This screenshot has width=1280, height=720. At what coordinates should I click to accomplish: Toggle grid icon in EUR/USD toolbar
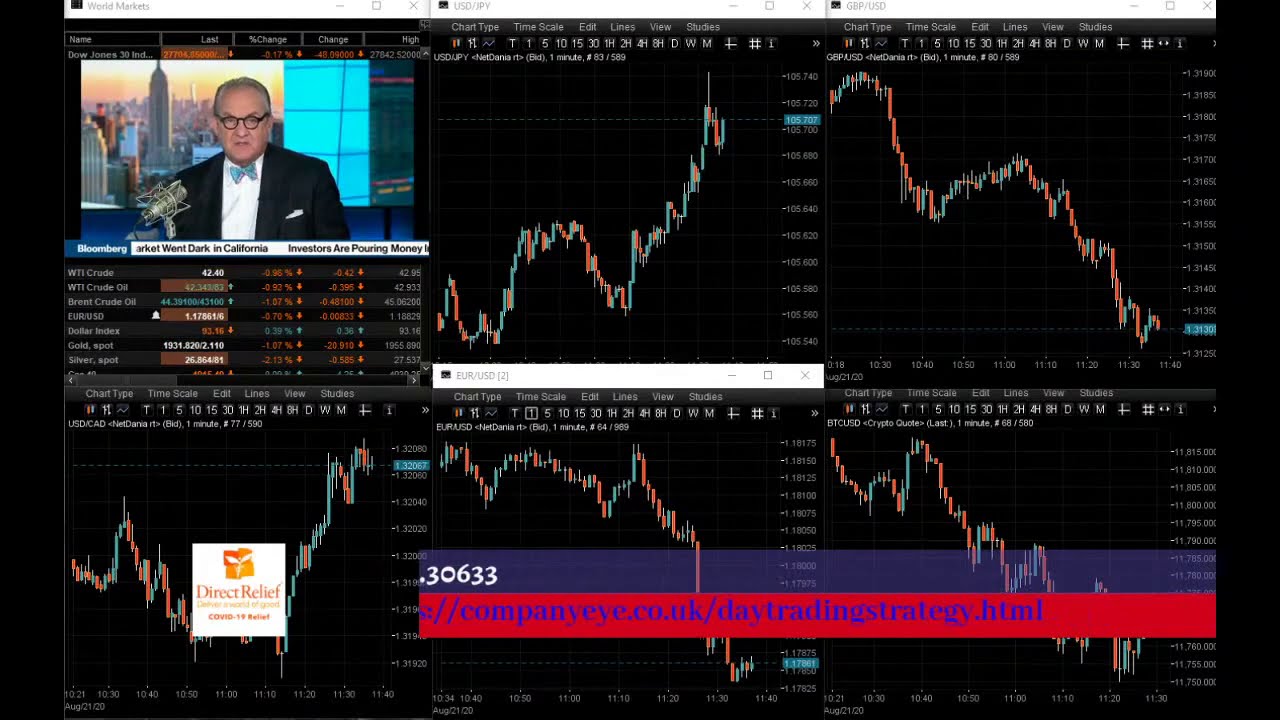pos(757,413)
